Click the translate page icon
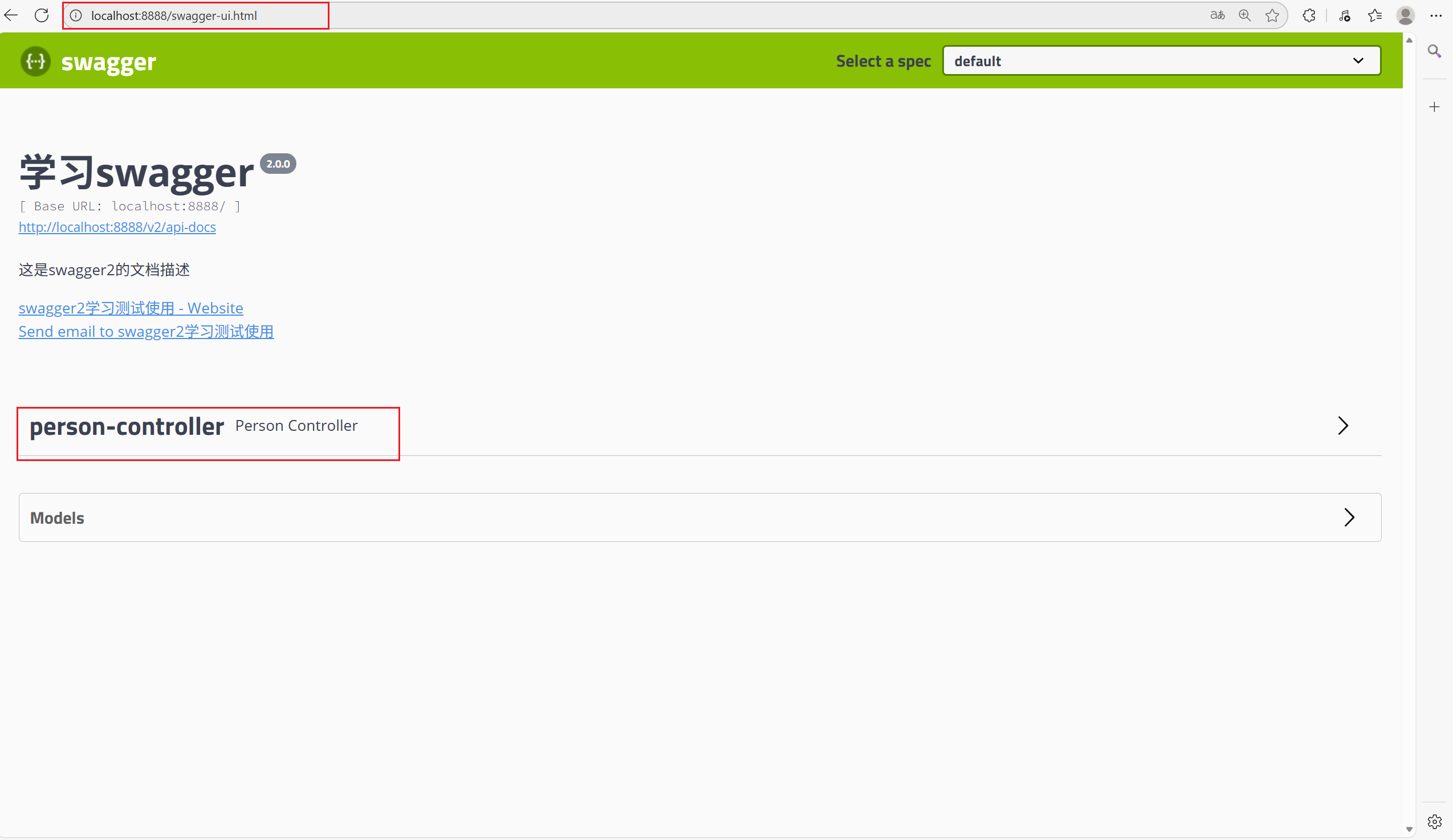The height and width of the screenshot is (840, 1453). 1217,15
